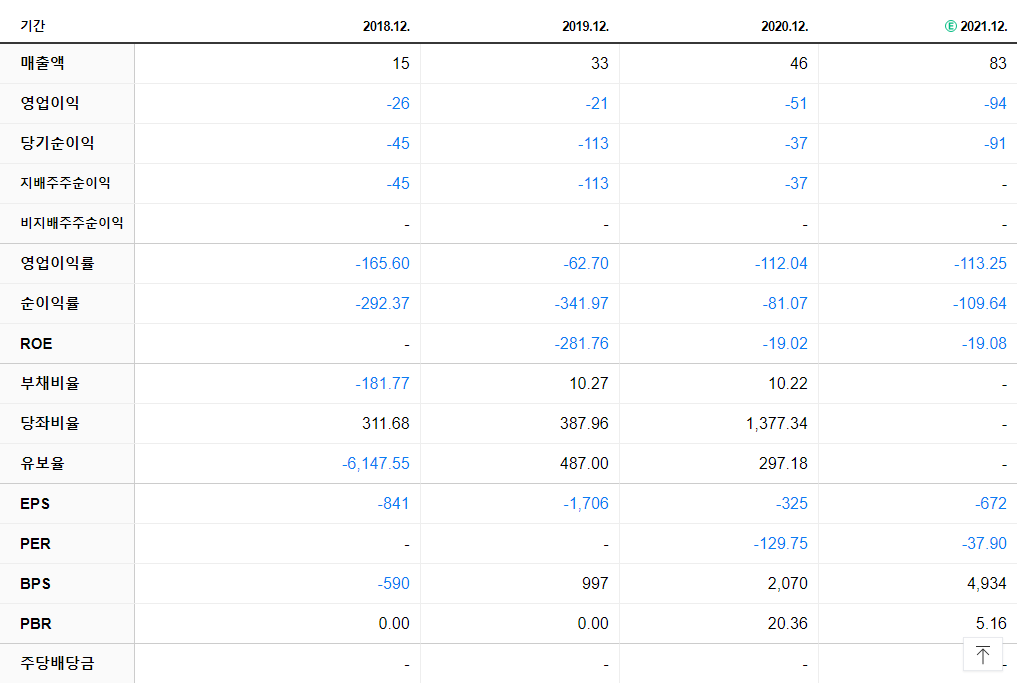Select the 2019.12. column header
Viewport: 1017px width, 683px height.
pyautogui.click(x=586, y=27)
